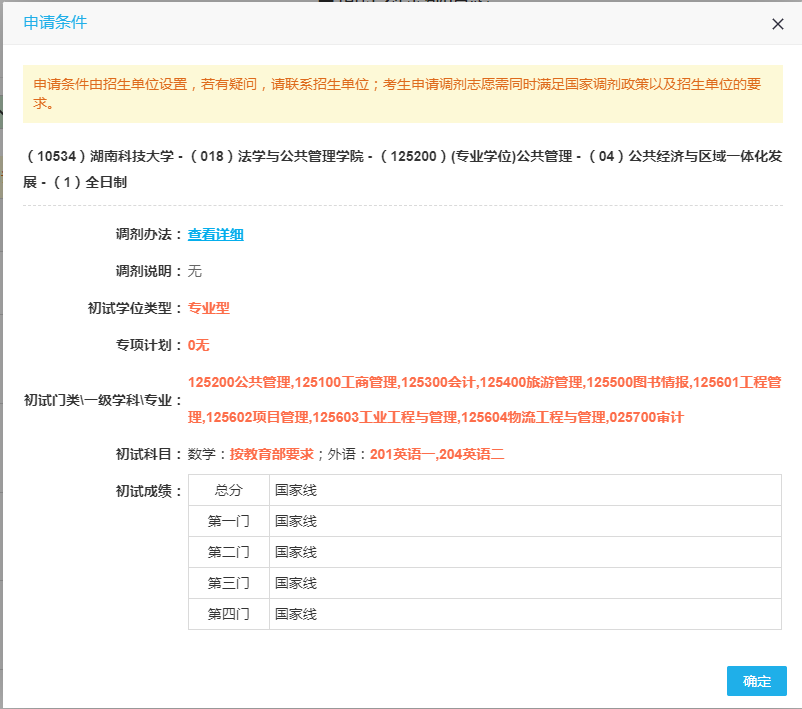The image size is (802, 709).
Task: Click the 125200公共管理 major list text
Action: click(x=484, y=400)
